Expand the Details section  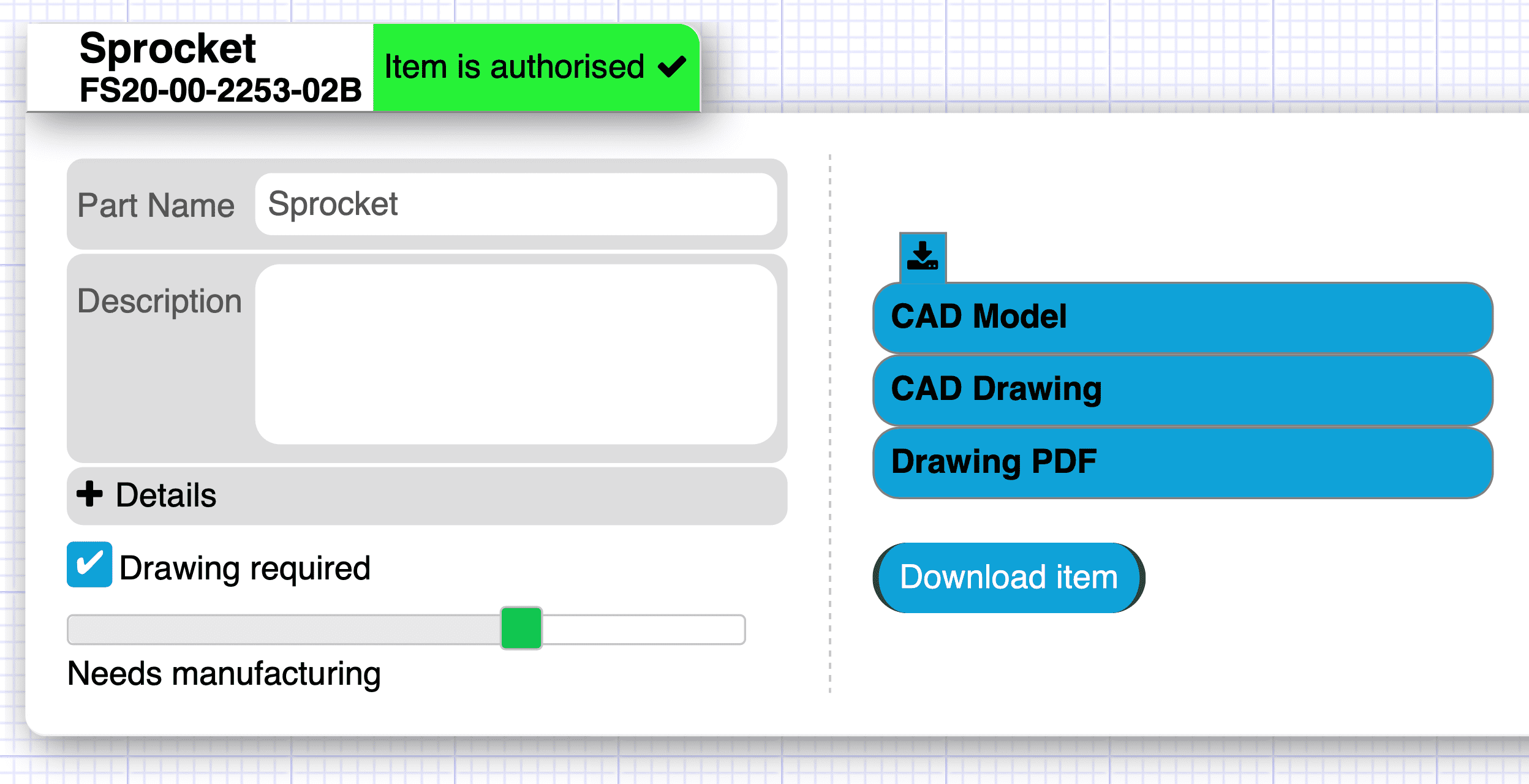point(427,496)
